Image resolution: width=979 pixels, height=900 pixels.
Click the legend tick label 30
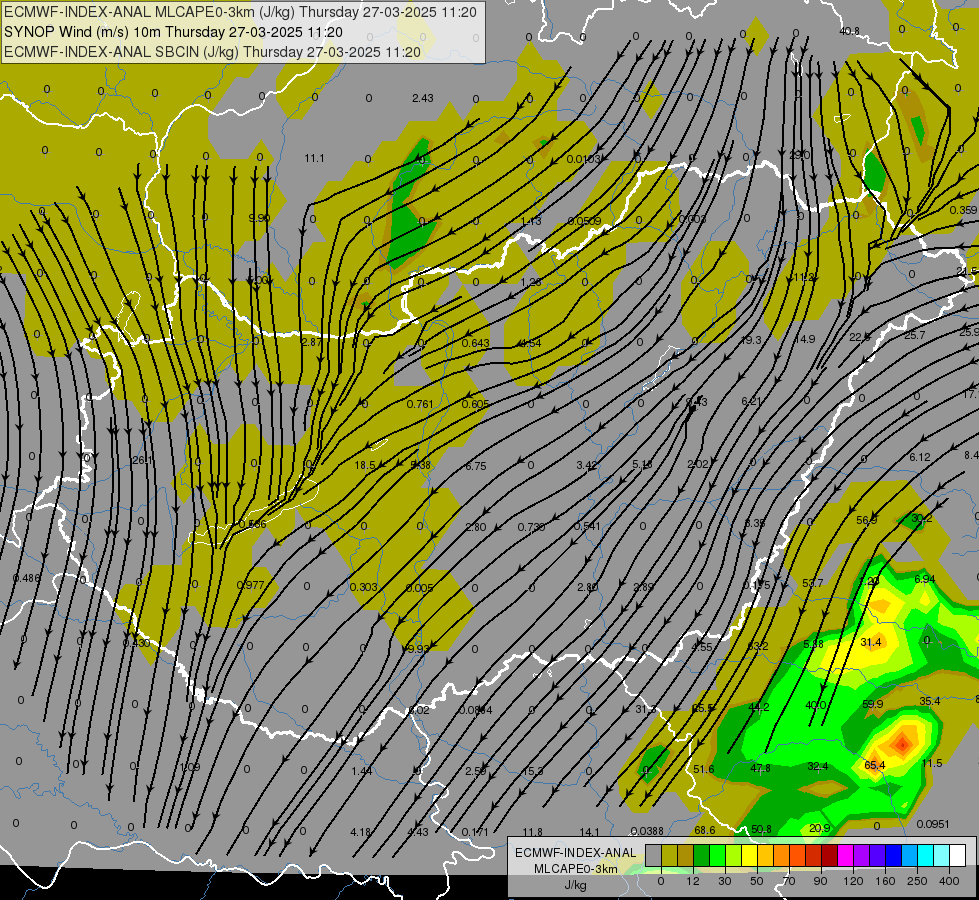(x=725, y=881)
